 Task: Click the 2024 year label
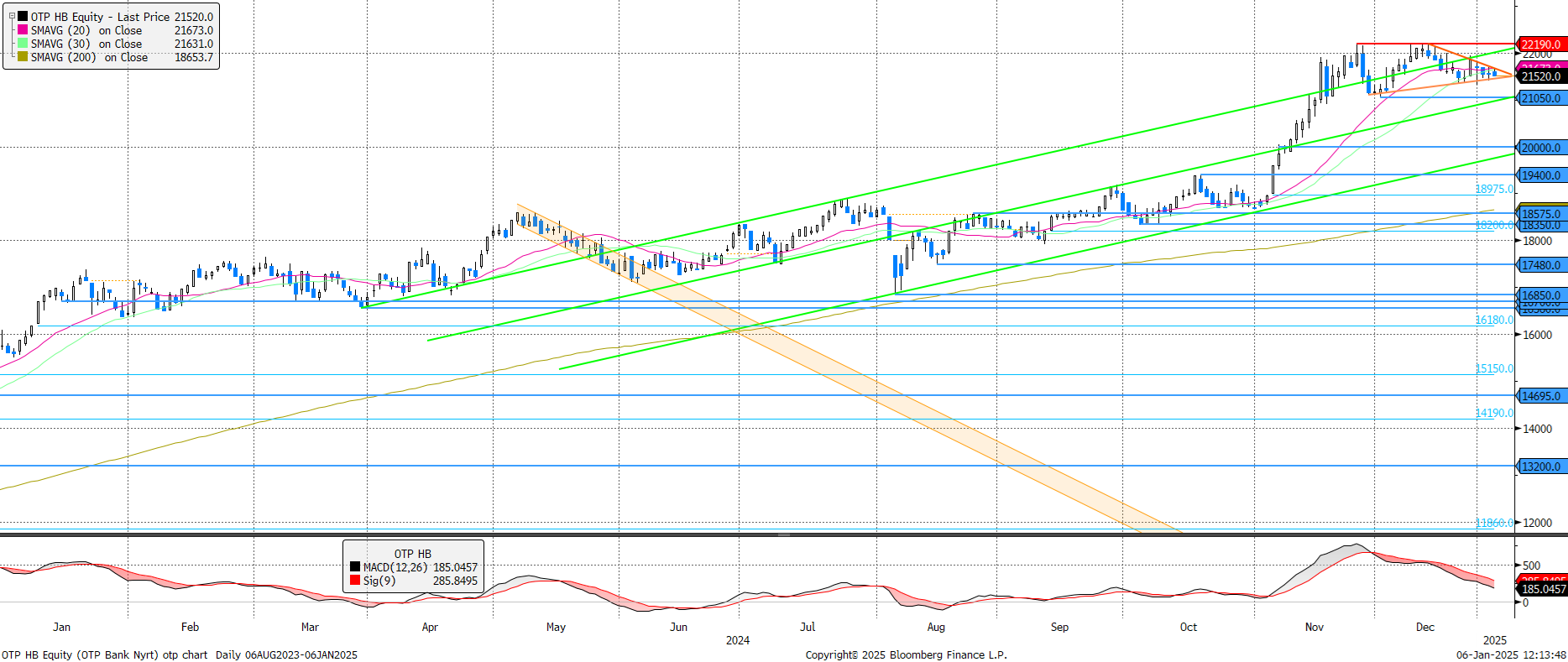[738, 640]
